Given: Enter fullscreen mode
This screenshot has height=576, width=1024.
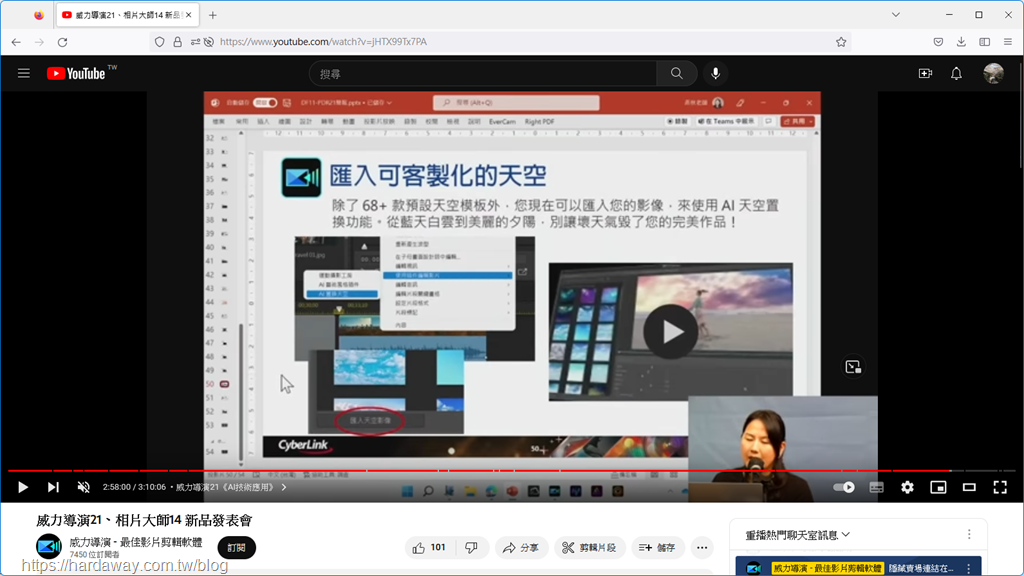Looking at the screenshot, I should point(1000,487).
